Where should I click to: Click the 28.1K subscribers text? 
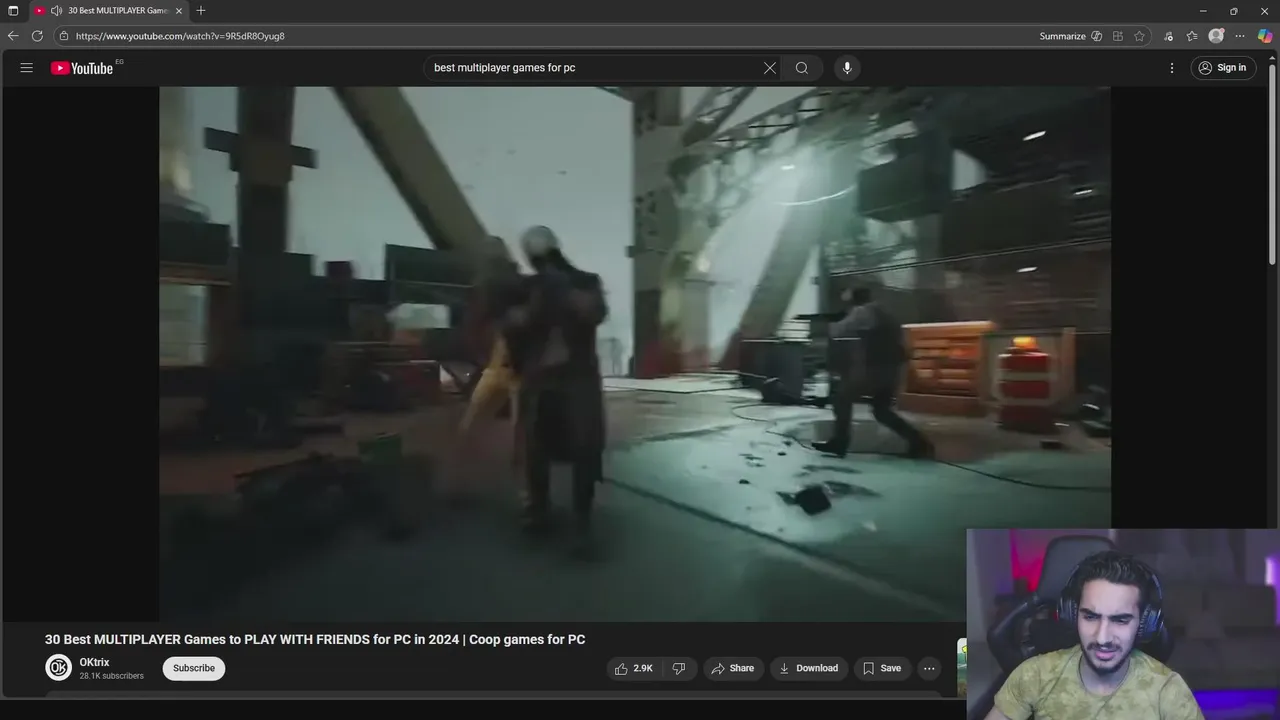[x=112, y=676]
